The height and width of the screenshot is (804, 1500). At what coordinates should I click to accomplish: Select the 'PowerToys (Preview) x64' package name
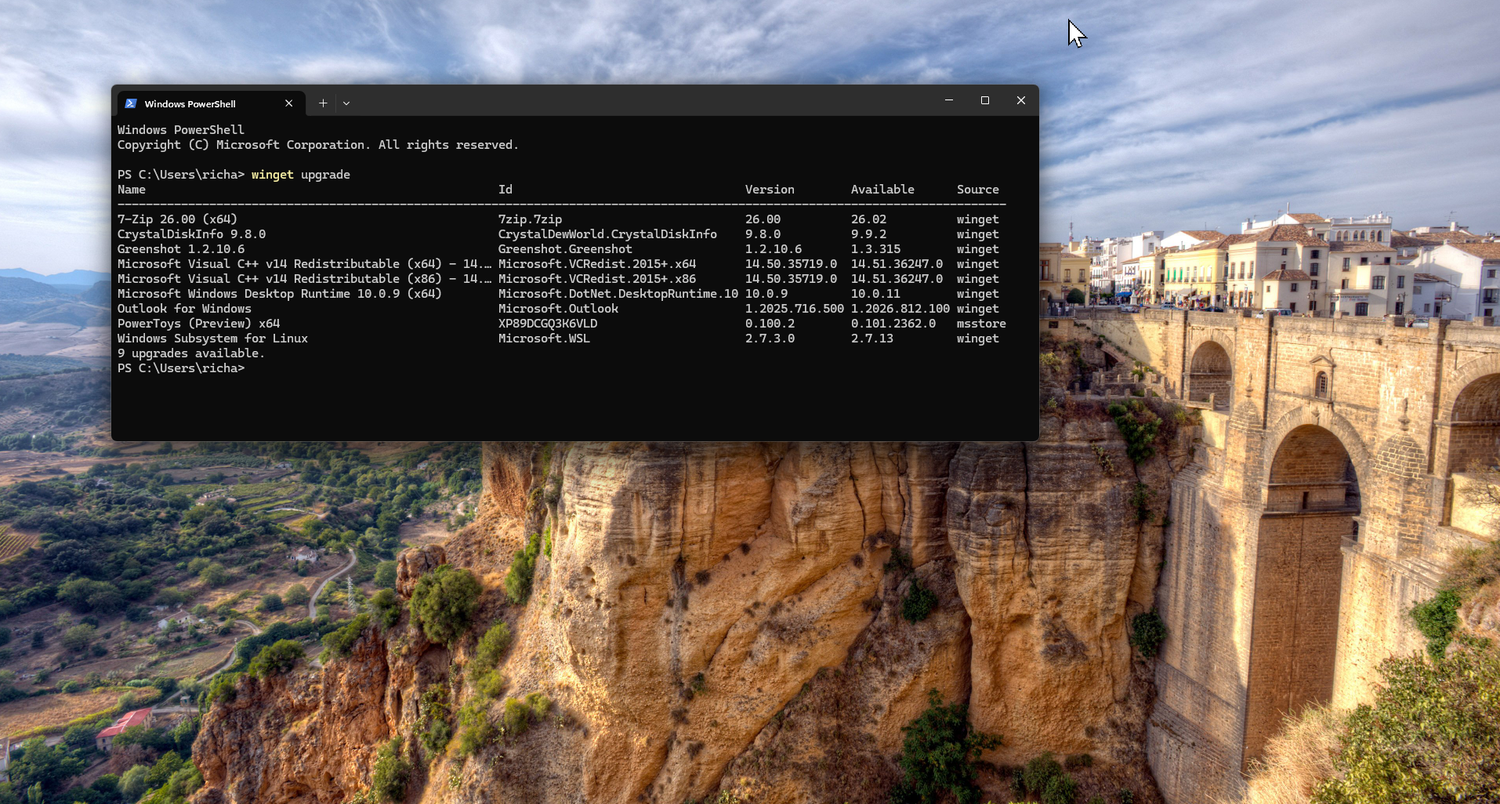tap(198, 324)
